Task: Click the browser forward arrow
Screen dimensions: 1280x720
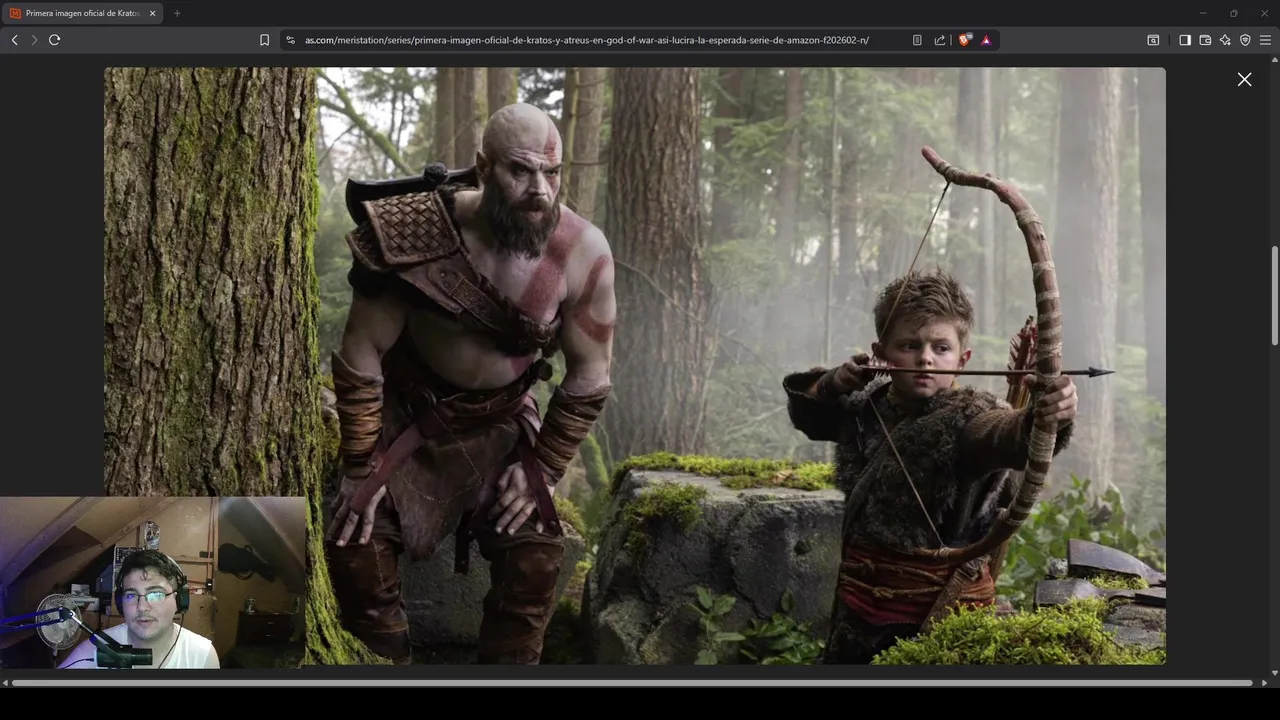Action: pos(34,40)
